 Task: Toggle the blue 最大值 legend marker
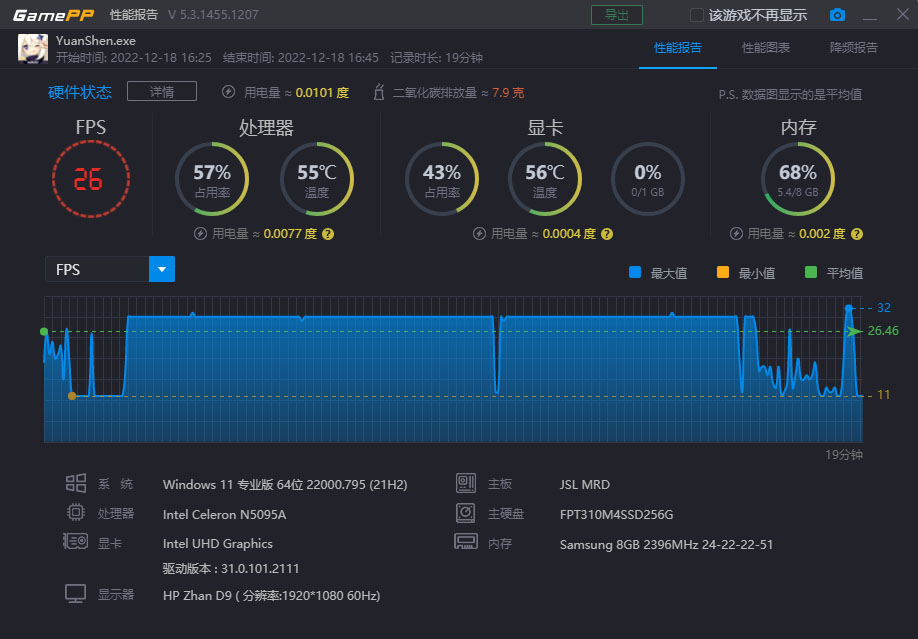pos(634,272)
